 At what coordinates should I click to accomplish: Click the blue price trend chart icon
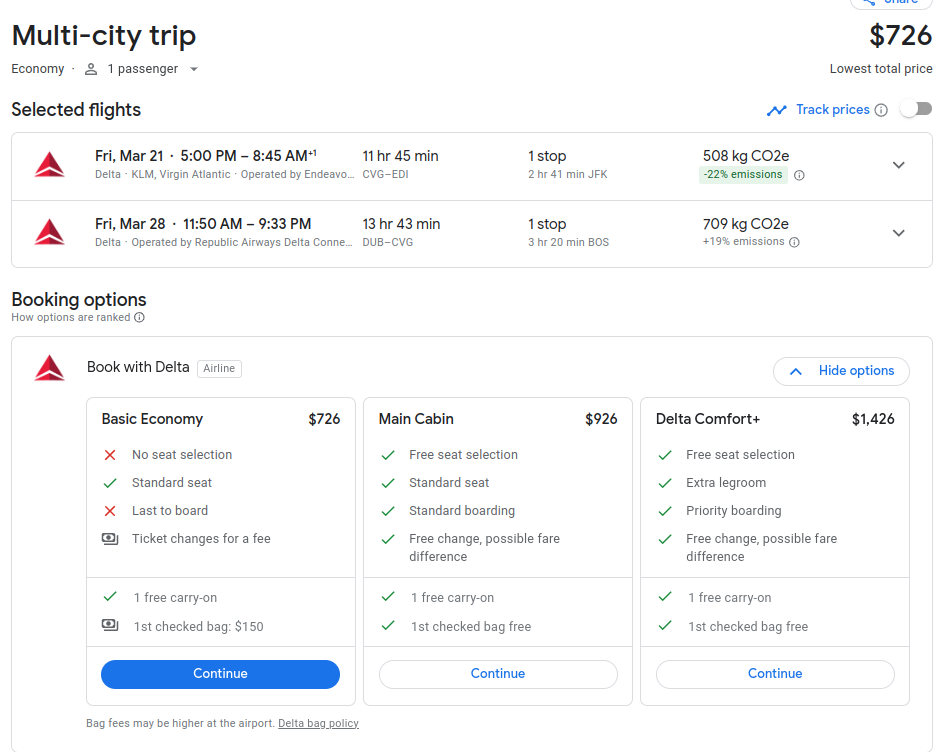coord(778,109)
